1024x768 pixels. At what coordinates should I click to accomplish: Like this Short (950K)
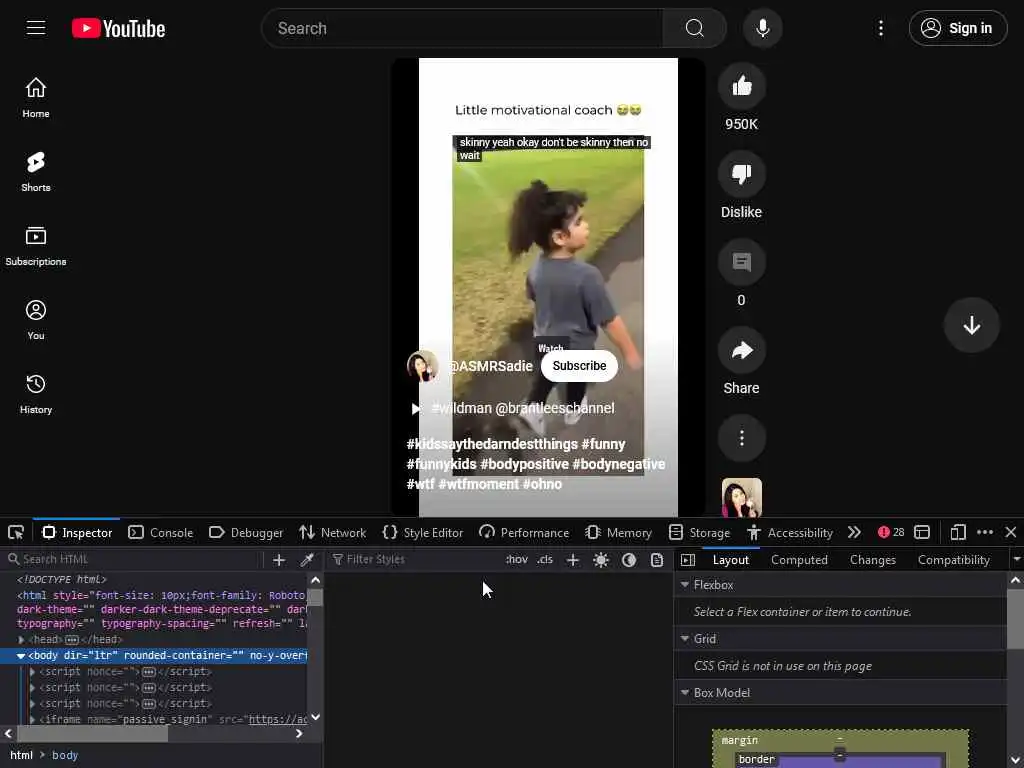click(741, 86)
